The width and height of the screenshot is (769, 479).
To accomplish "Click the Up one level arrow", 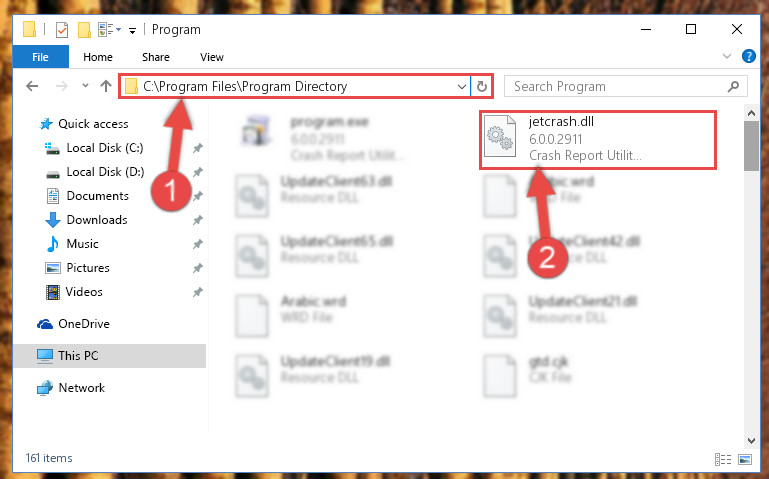I will pos(105,86).
